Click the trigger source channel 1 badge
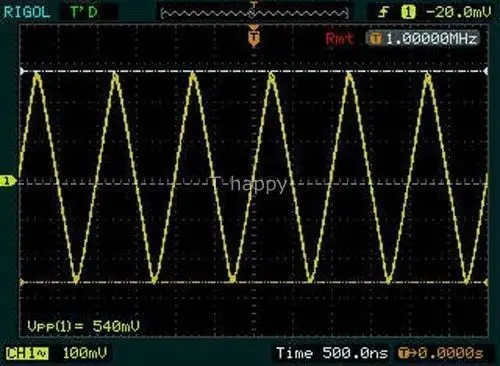Screen dimensions: 500x366 (x=408, y=13)
